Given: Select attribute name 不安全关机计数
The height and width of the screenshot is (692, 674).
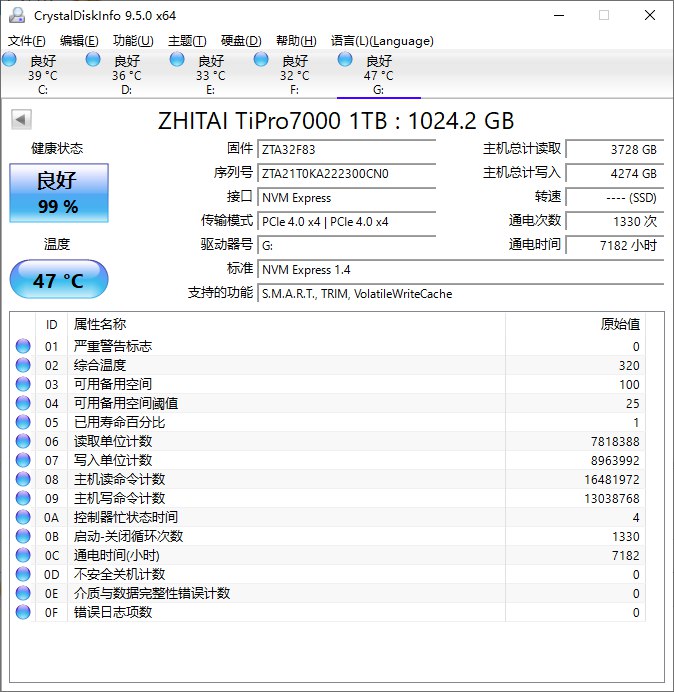Looking at the screenshot, I should coord(119,574).
